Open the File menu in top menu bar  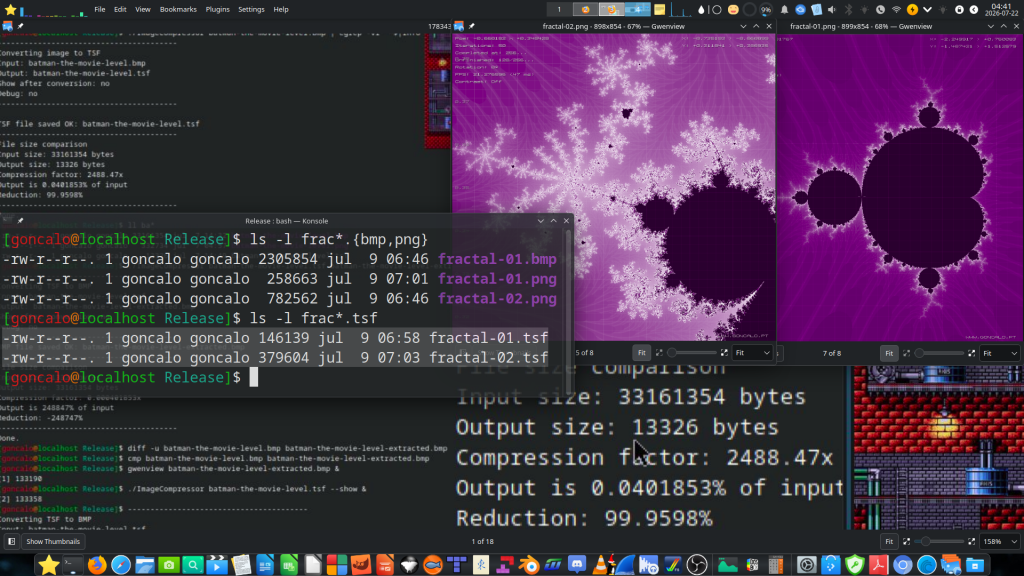[99, 9]
